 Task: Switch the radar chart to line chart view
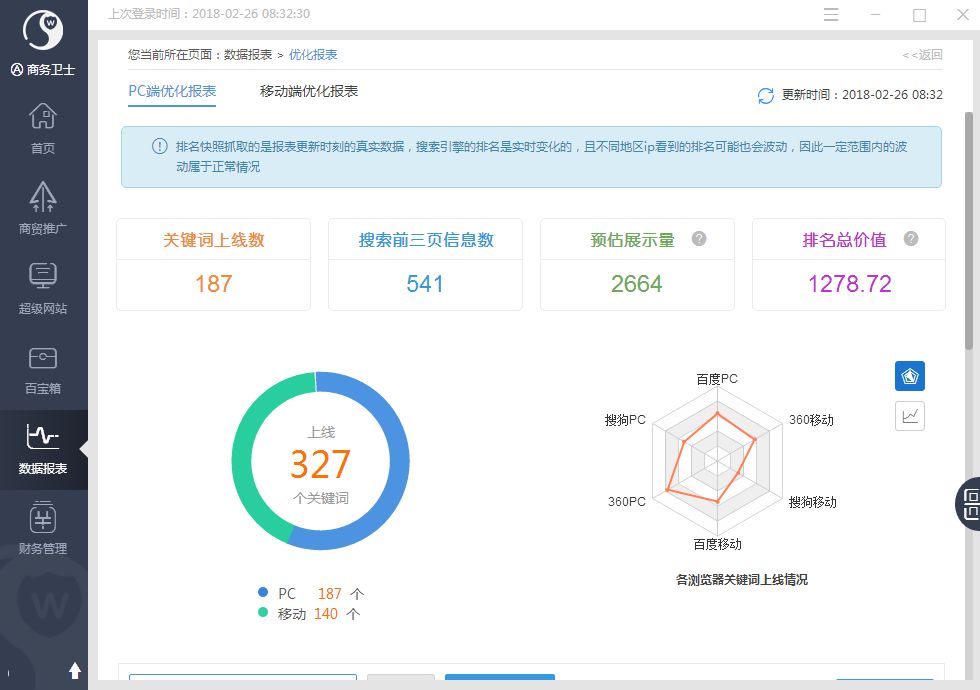910,415
